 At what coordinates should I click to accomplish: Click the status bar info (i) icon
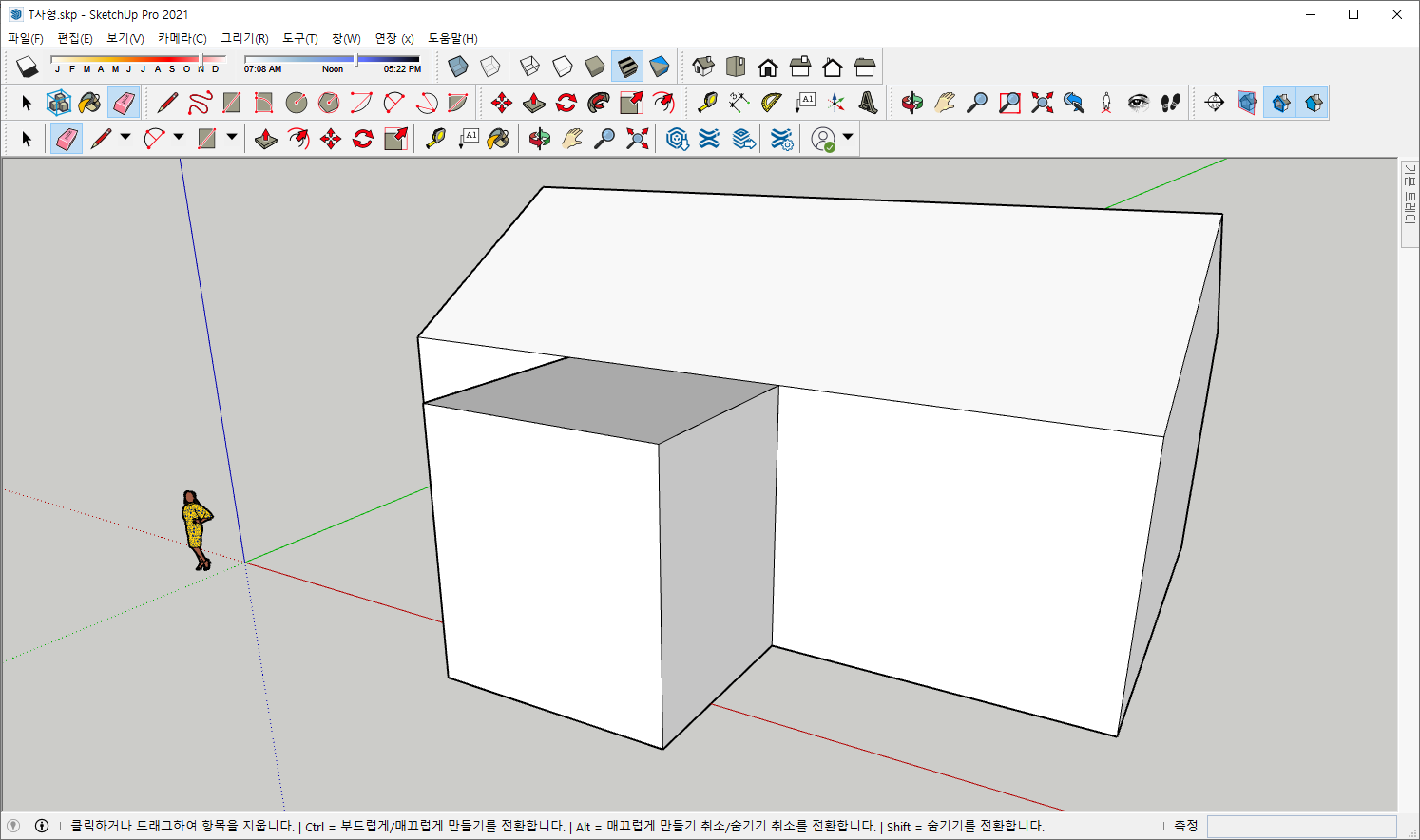[42, 826]
